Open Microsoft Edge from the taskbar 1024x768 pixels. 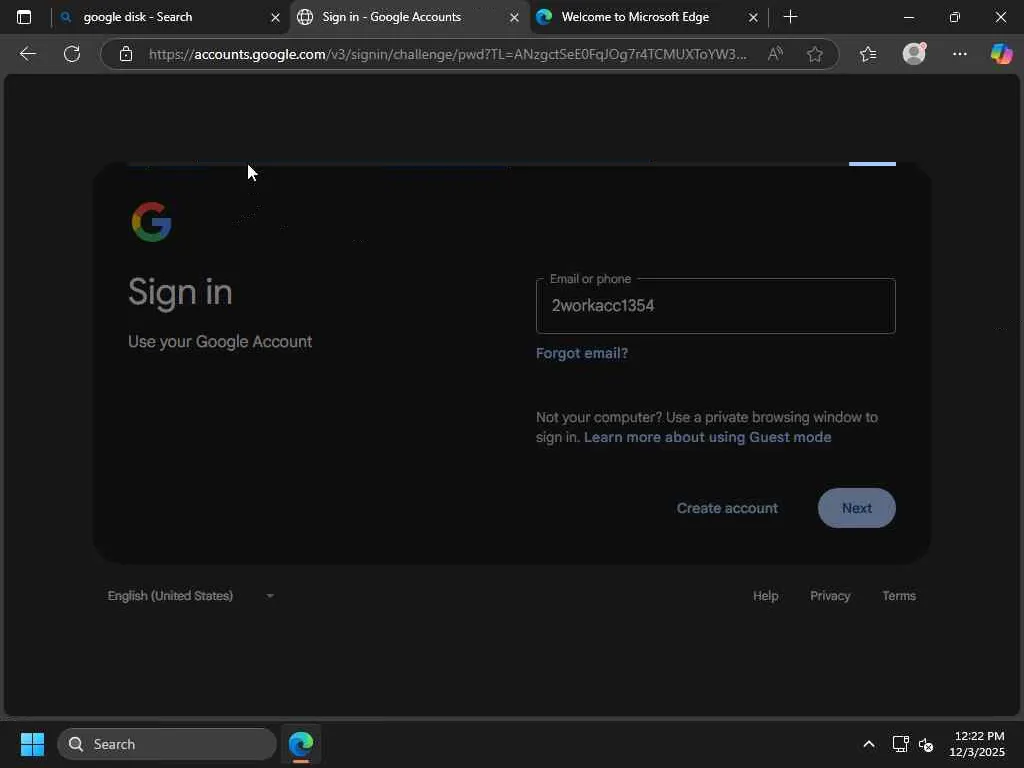click(301, 744)
